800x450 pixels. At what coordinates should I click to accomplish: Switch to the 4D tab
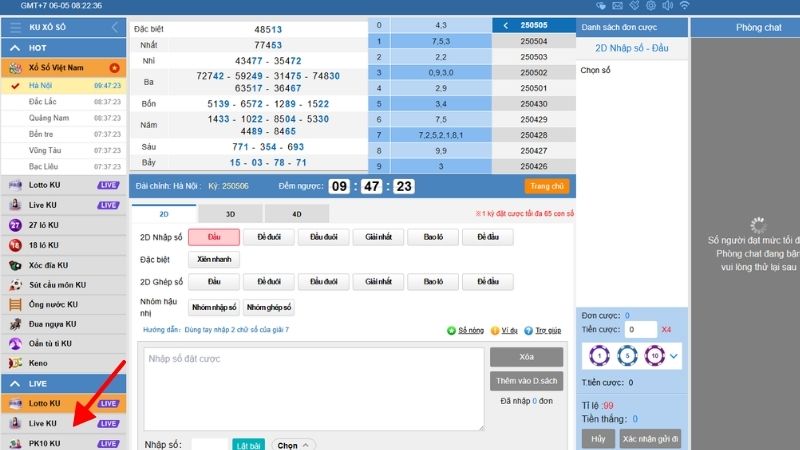pyautogui.click(x=295, y=213)
